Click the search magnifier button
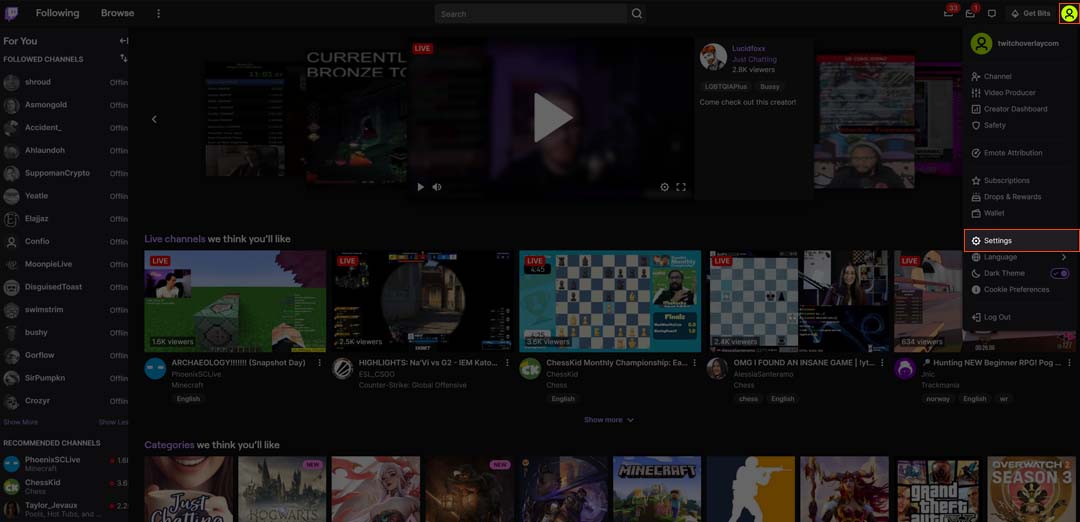Image resolution: width=1080 pixels, height=522 pixels. point(636,13)
